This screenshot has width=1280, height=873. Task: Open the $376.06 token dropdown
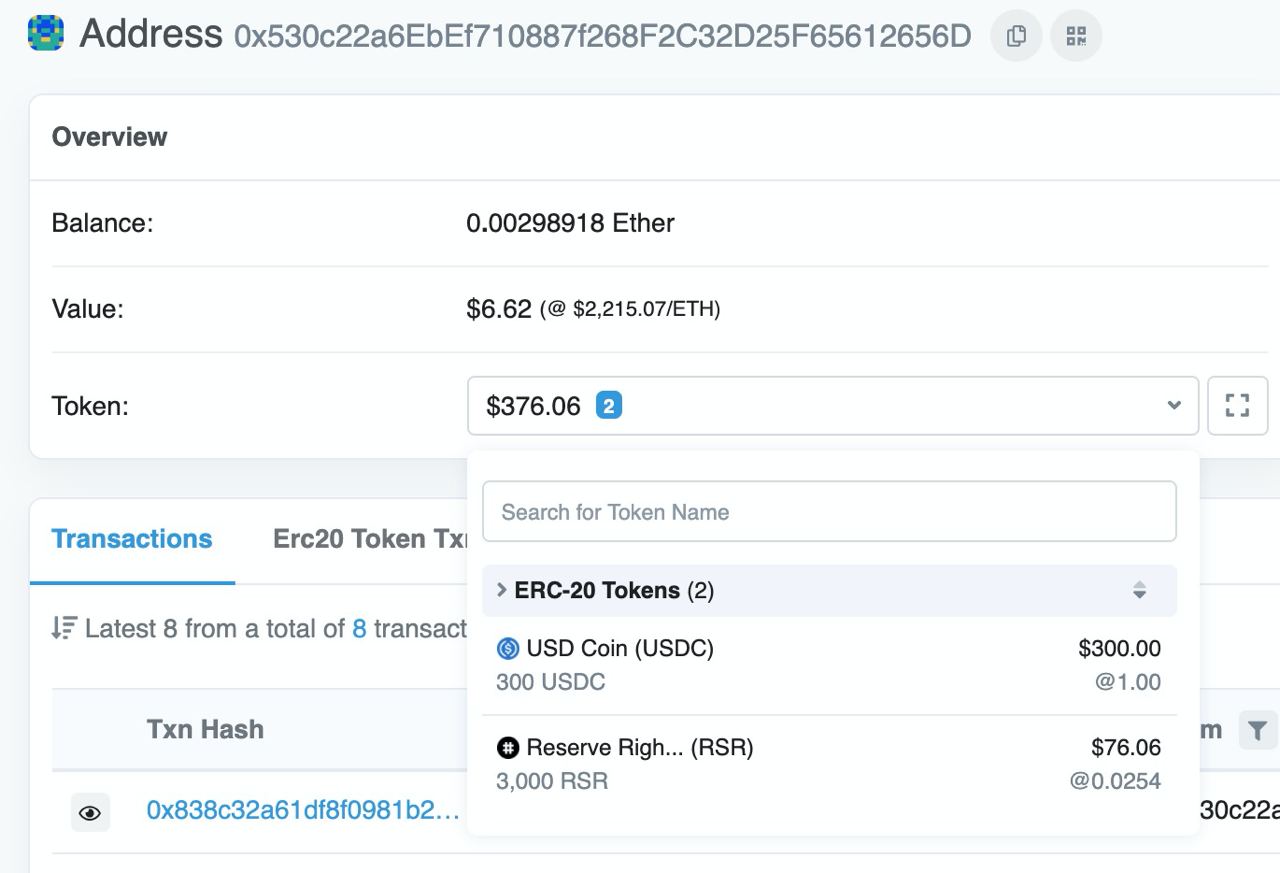click(833, 405)
